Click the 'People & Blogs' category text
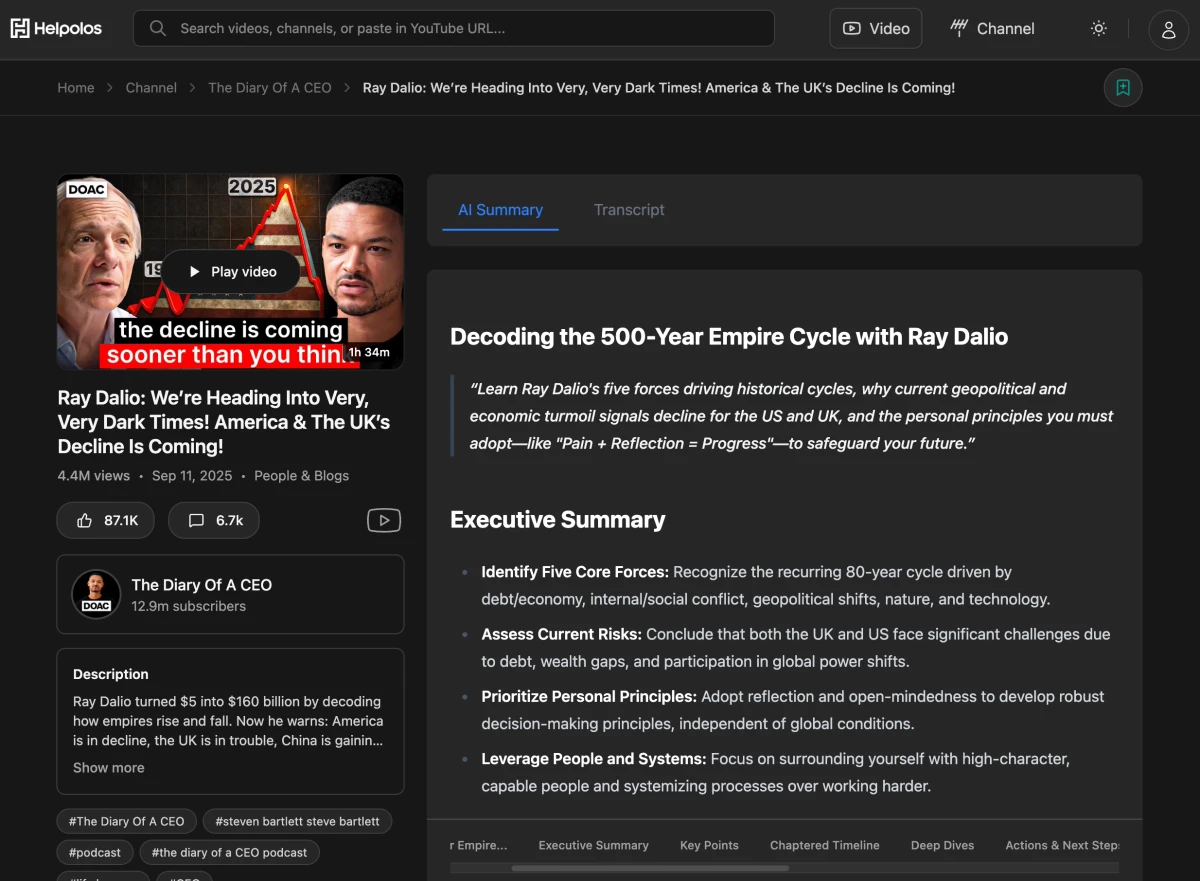 [301, 476]
